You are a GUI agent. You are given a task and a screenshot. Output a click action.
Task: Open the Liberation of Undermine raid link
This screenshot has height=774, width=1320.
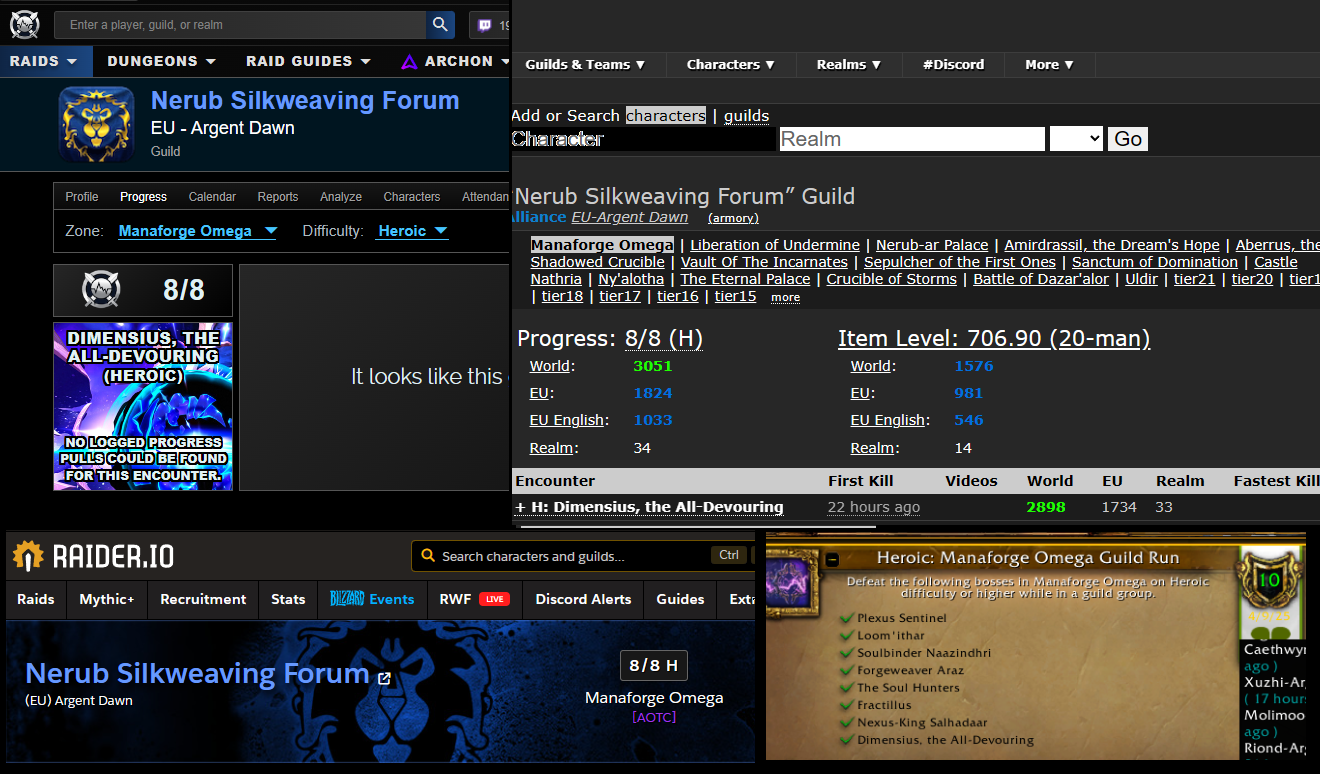[775, 245]
